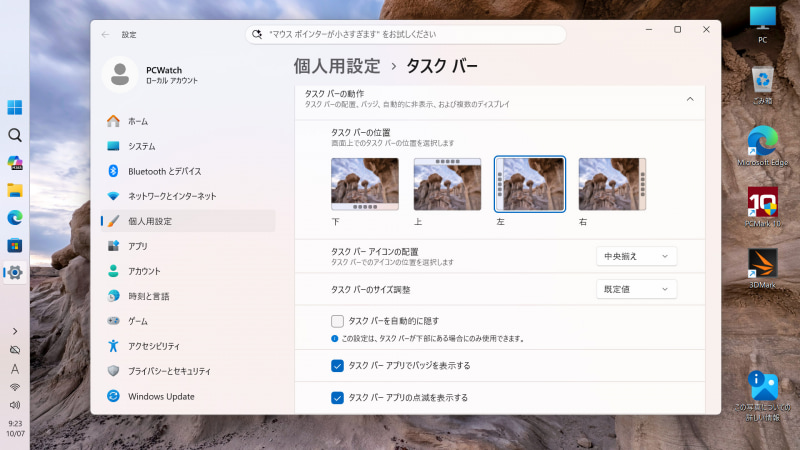This screenshot has height=450, width=800.
Task: Click the paintbrush icon for 個人用設定
Action: coord(113,221)
